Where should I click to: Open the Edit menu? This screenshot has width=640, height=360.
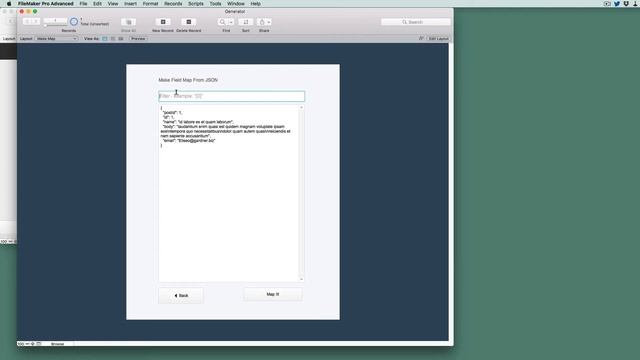coord(97,4)
